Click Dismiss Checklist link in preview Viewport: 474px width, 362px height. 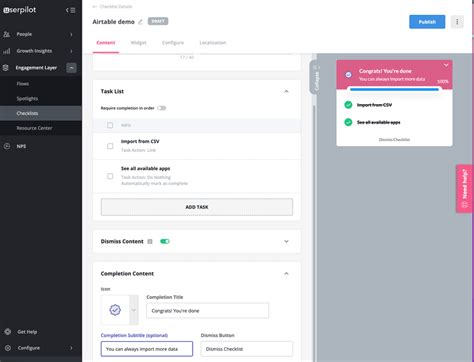tap(394, 140)
